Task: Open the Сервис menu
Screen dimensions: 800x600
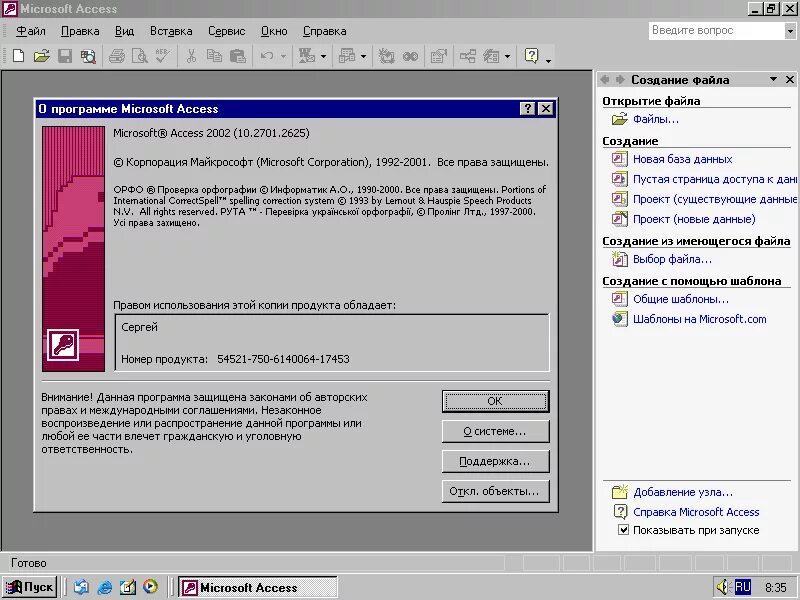Action: [227, 31]
